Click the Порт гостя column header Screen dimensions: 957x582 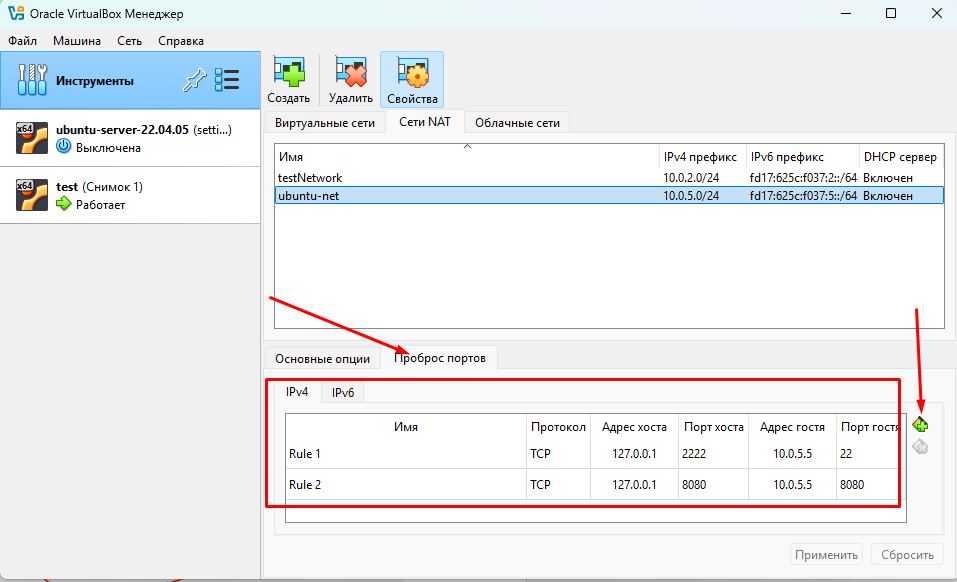point(871,427)
